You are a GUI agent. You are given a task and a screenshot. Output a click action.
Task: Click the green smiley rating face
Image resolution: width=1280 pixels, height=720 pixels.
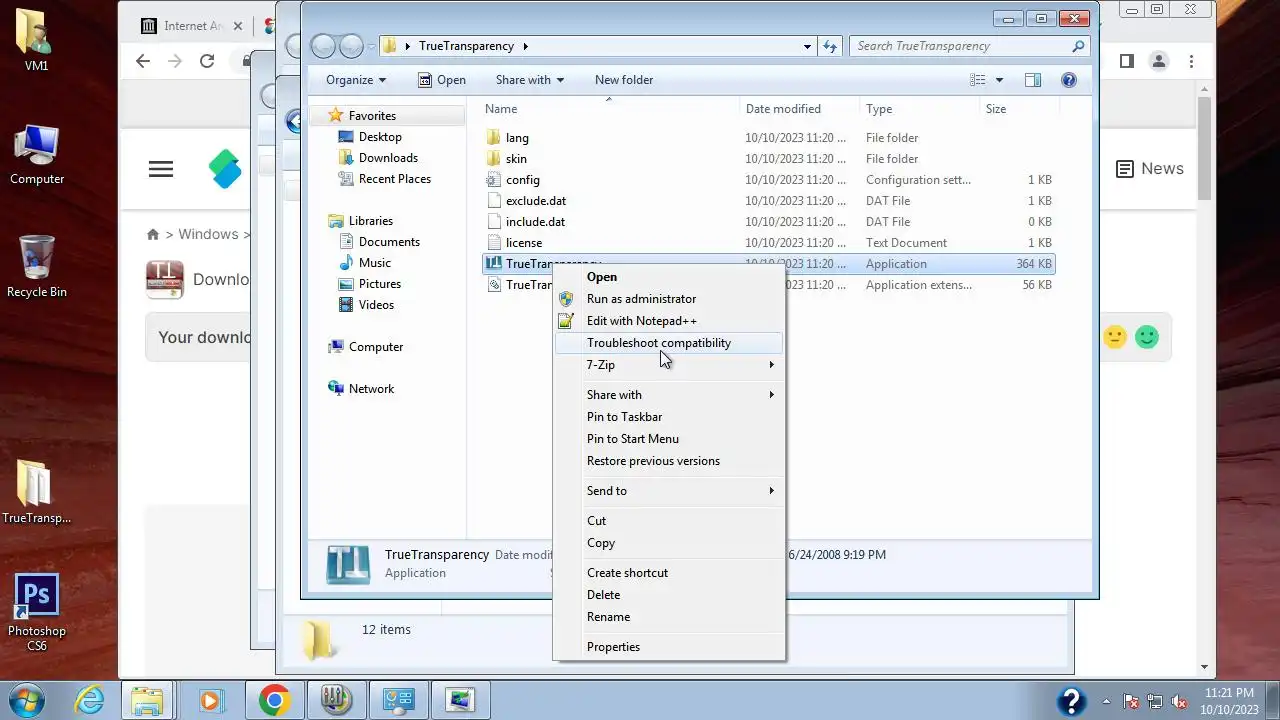pos(1147,337)
